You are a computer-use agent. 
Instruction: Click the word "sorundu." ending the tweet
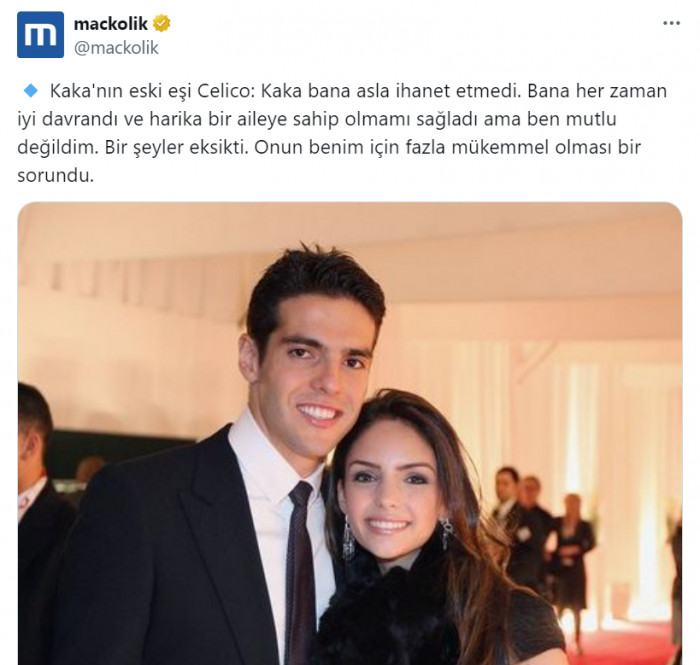[x=56, y=175]
